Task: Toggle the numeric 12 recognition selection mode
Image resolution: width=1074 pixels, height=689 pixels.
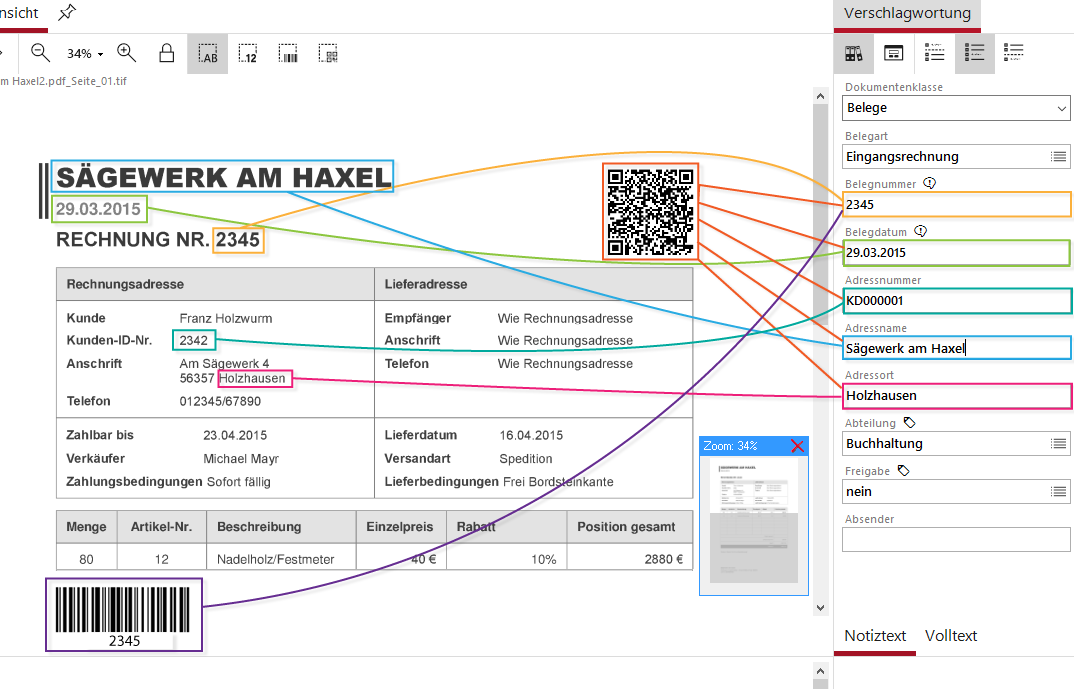Action: [248, 54]
